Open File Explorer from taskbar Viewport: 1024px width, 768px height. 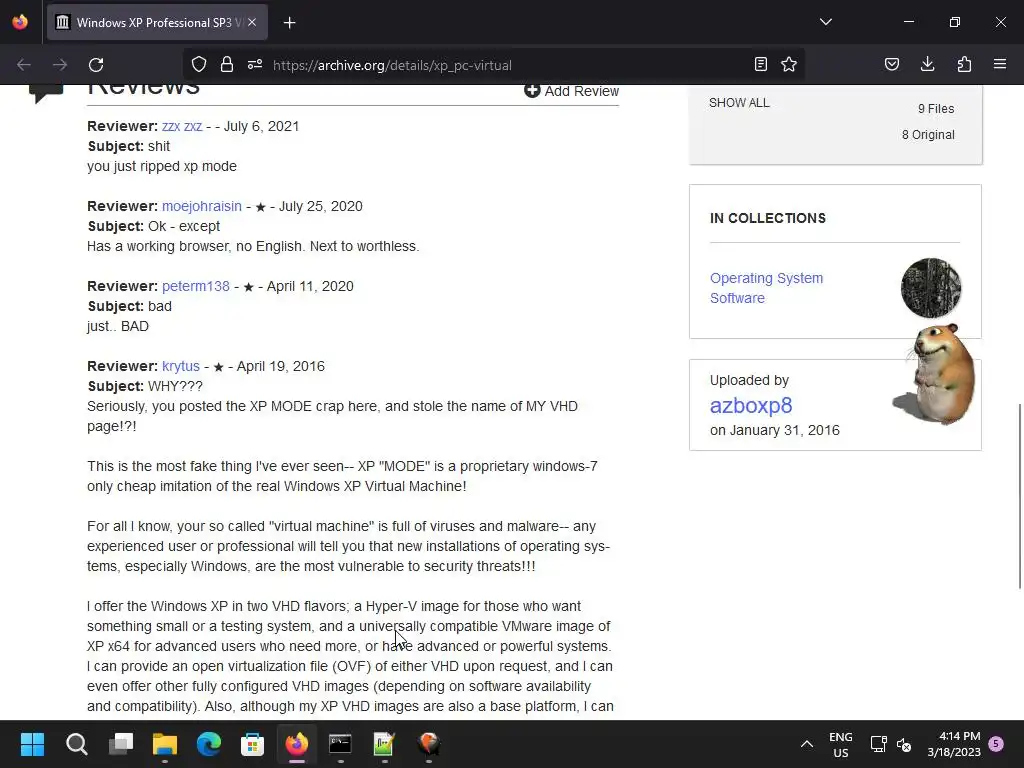(x=165, y=744)
